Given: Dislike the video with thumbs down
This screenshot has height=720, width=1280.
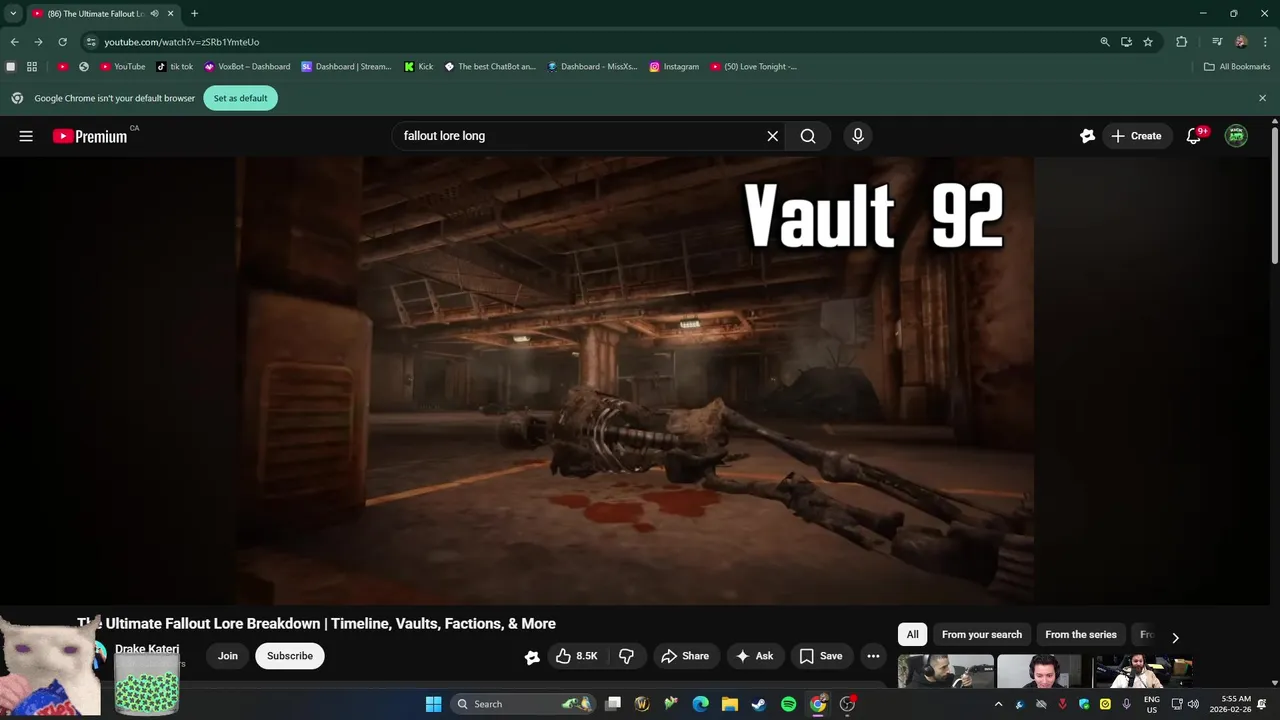Looking at the screenshot, I should pos(626,656).
